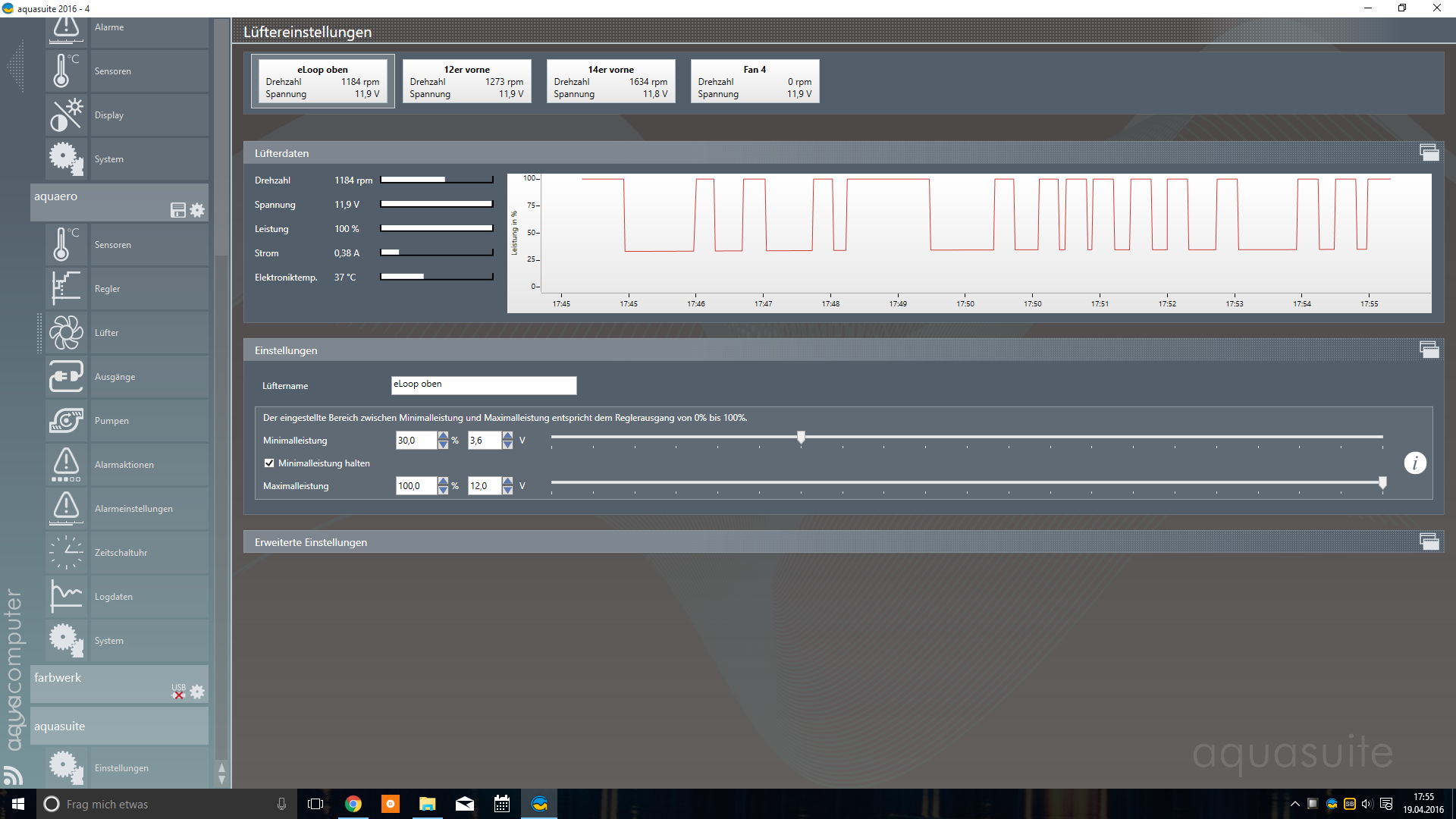
Task: Collapse the Lüfterdaten panel
Action: point(1429,153)
